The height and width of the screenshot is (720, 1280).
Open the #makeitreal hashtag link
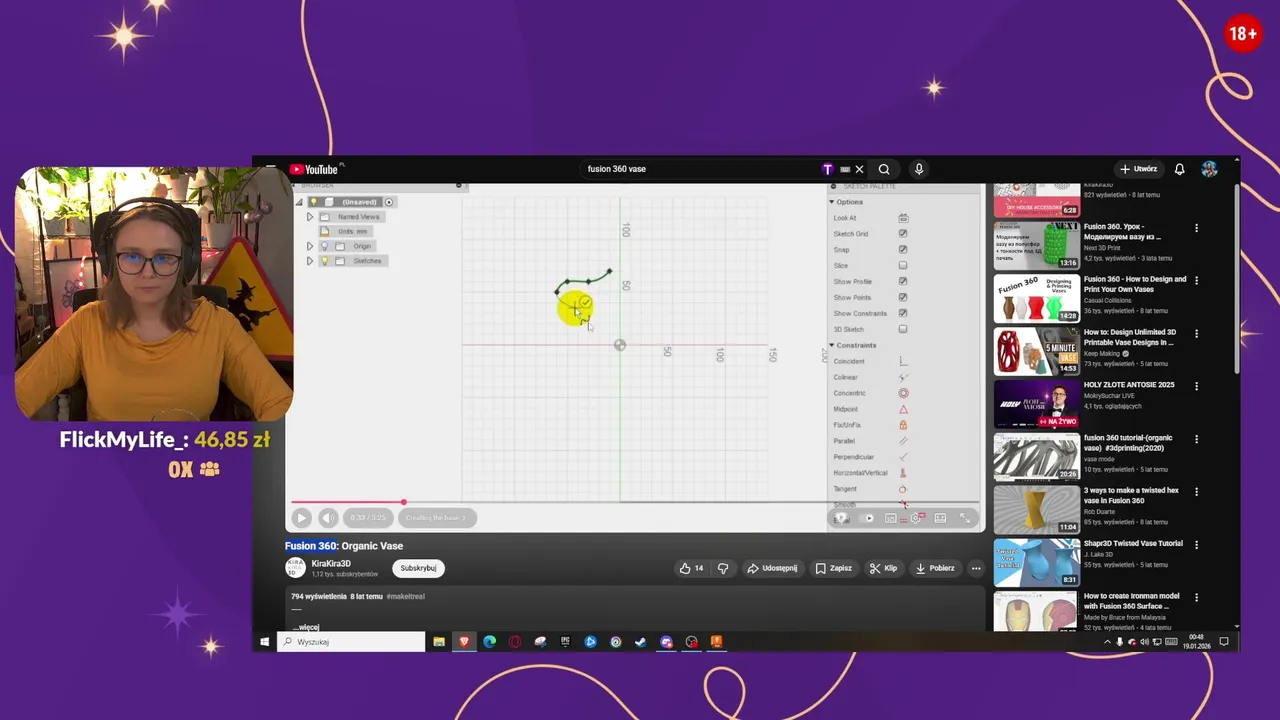[x=405, y=596]
